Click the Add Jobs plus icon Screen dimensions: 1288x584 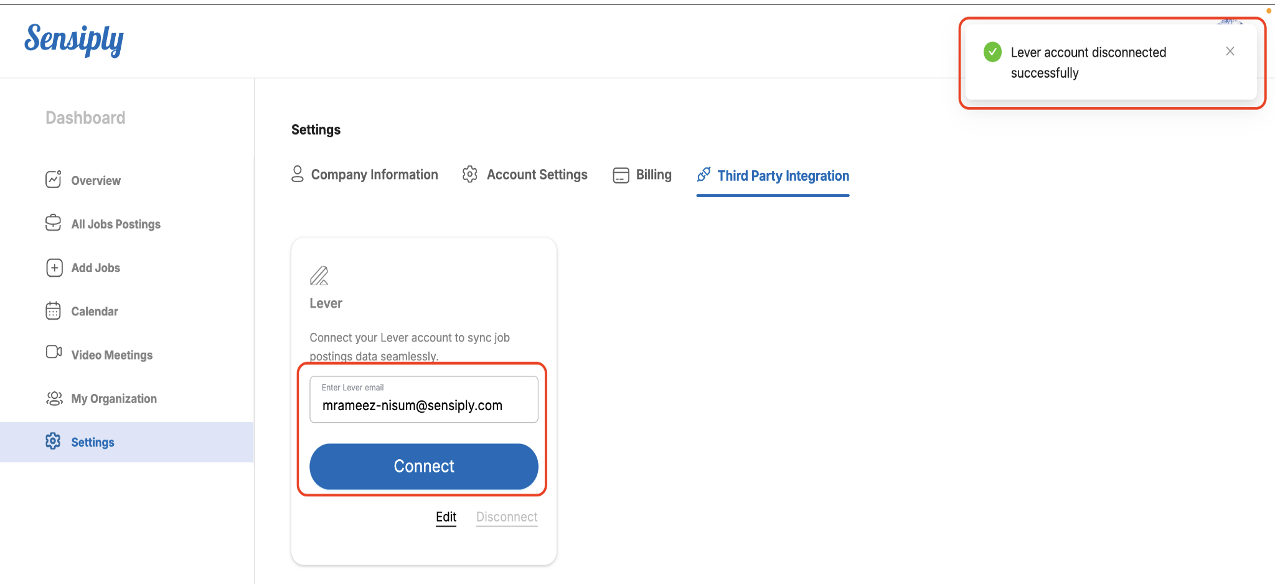coord(54,268)
